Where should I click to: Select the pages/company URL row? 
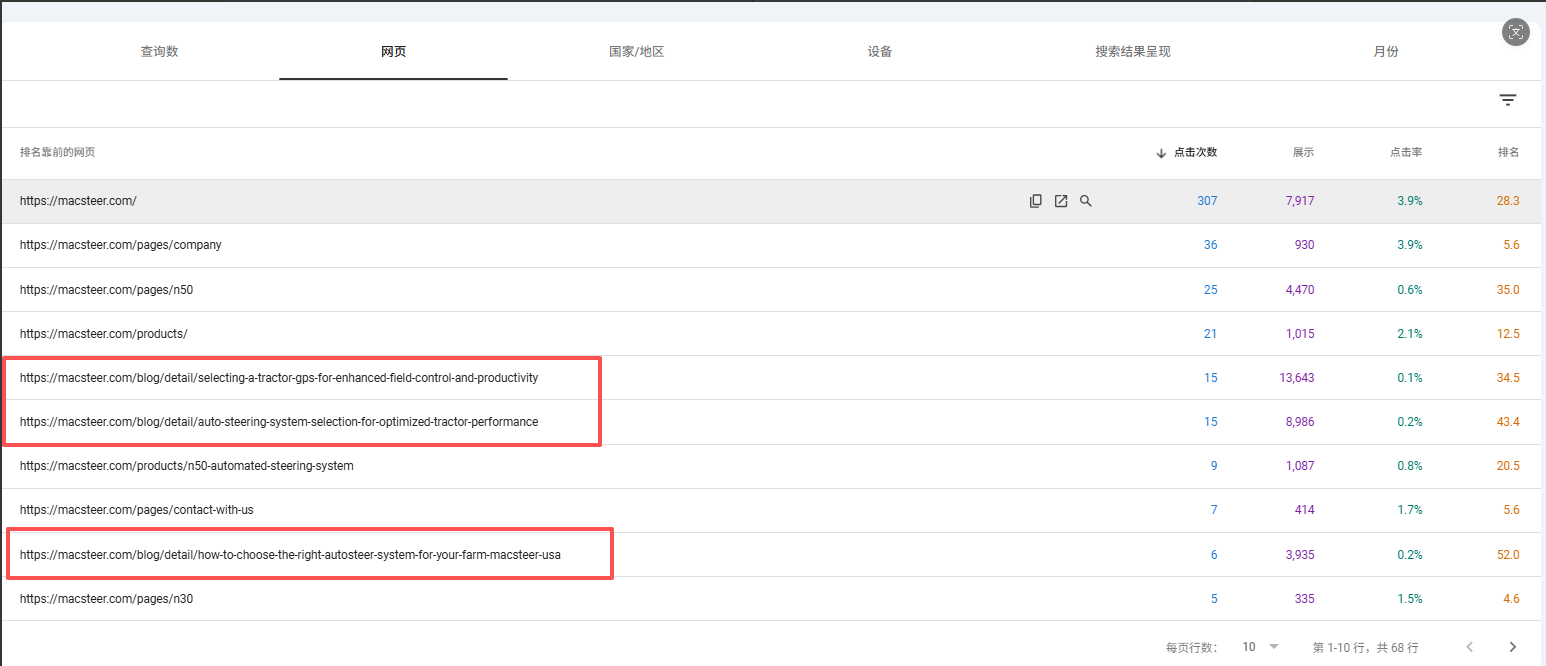pyautogui.click(x=121, y=245)
